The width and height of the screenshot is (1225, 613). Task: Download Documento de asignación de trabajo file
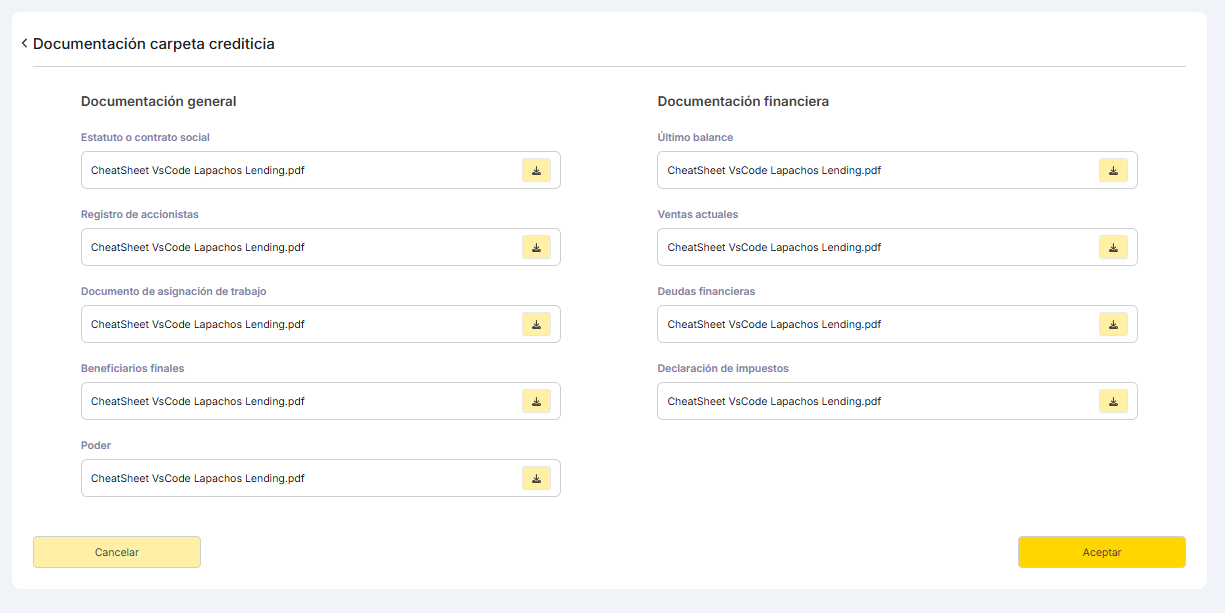[536, 324]
